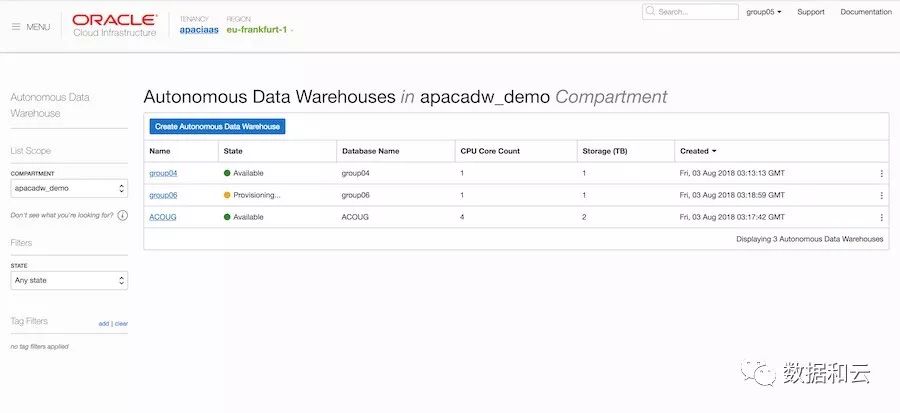Open actions menu for group04 row
Image resolution: width=900 pixels, height=413 pixels.
pyautogui.click(x=881, y=173)
